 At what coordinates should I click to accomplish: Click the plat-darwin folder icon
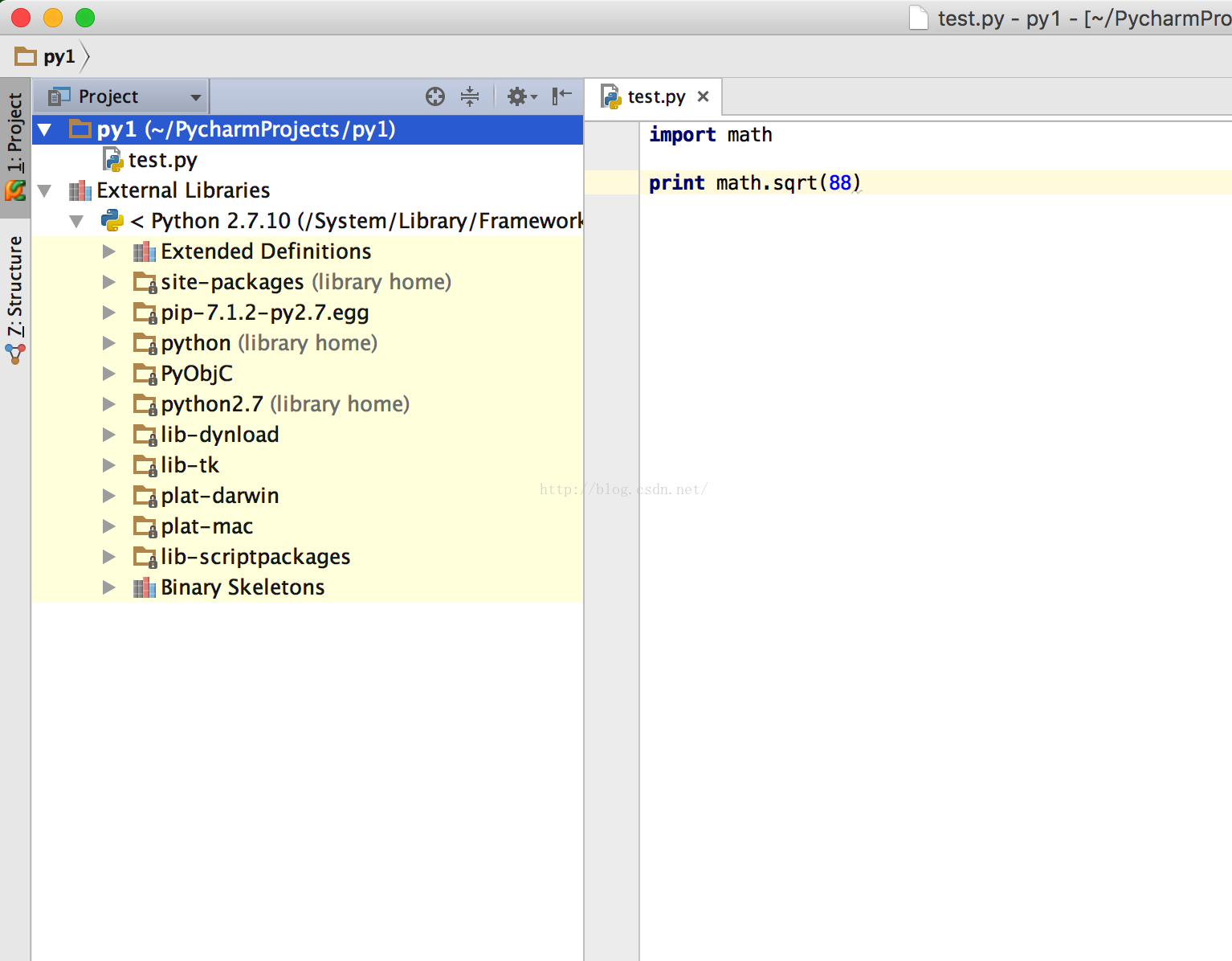145,497
